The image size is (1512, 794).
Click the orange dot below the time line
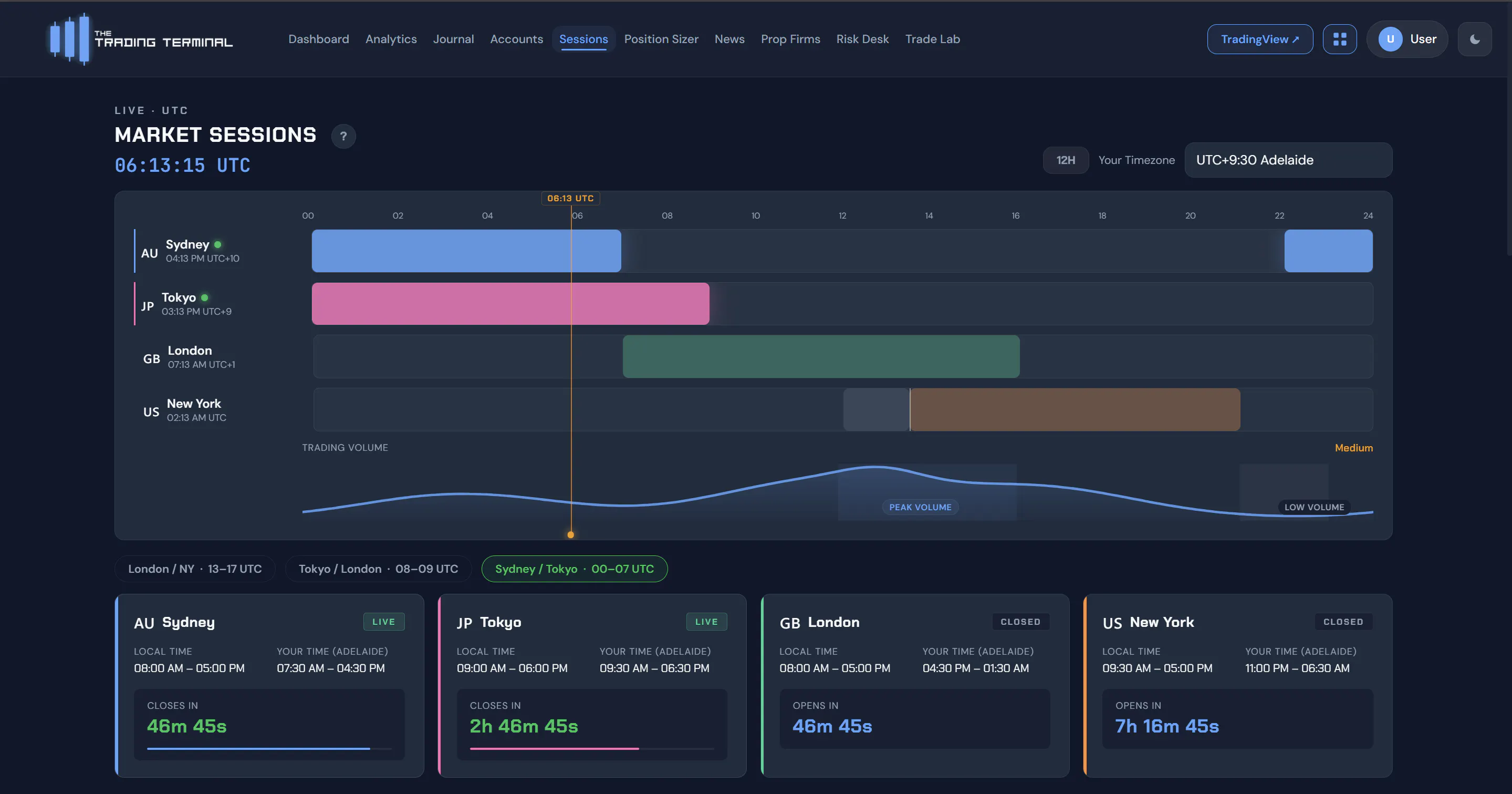[x=570, y=534]
